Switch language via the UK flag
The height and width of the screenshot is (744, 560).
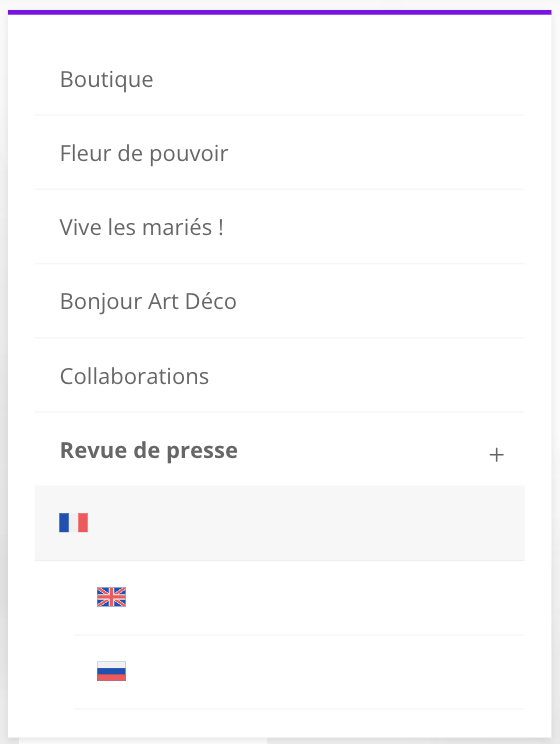tap(112, 597)
